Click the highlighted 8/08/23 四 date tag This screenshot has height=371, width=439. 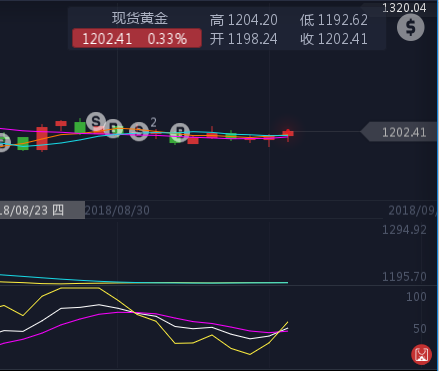pos(42,210)
